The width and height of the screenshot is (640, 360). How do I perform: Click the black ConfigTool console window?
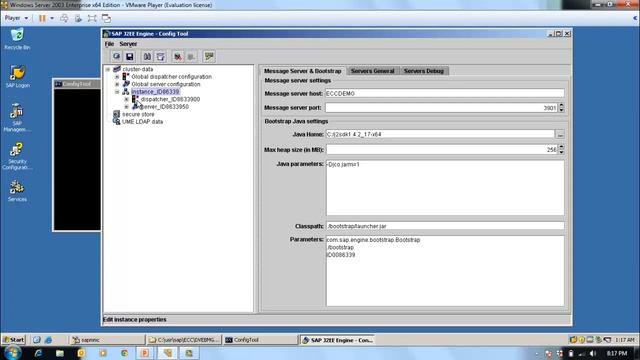(77, 159)
